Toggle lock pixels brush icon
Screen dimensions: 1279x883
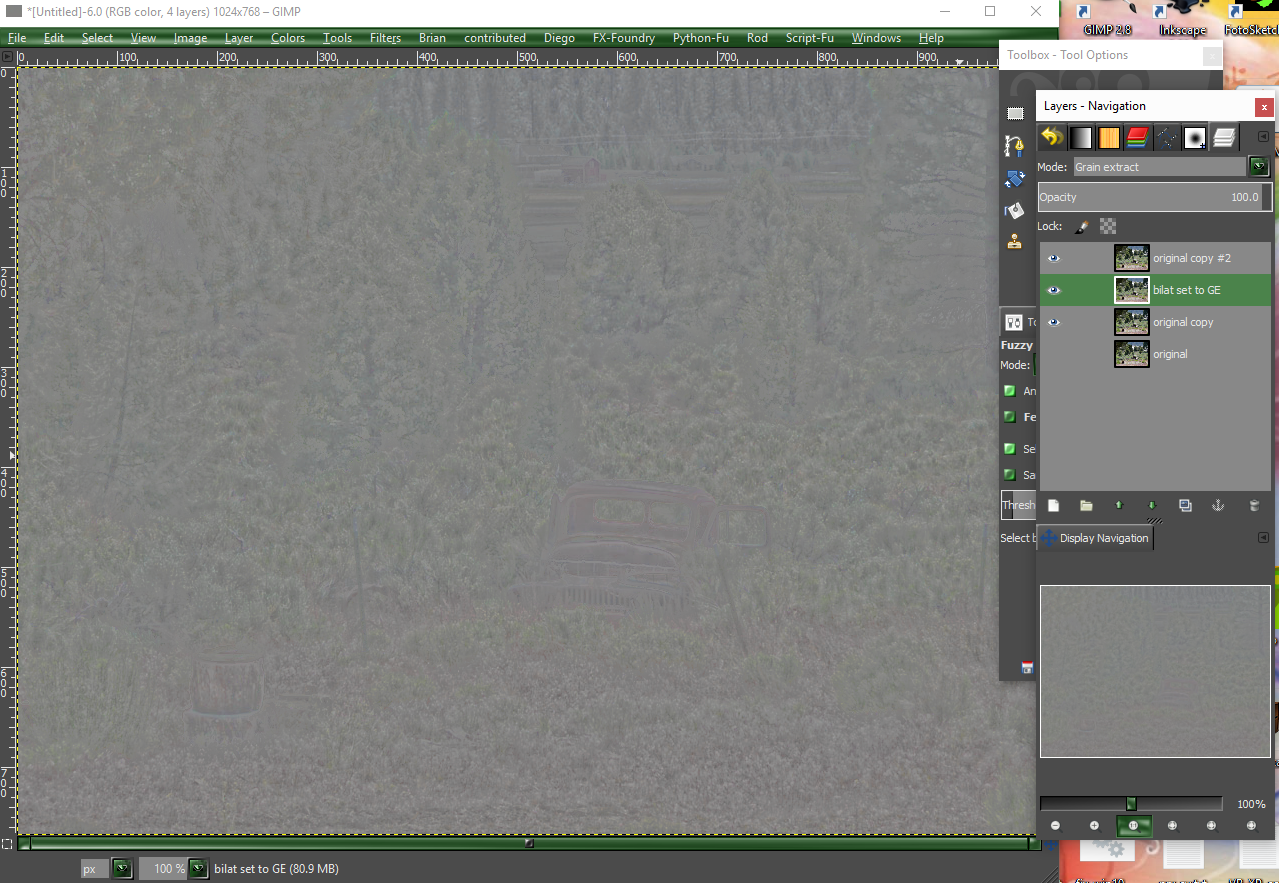pos(1081,227)
